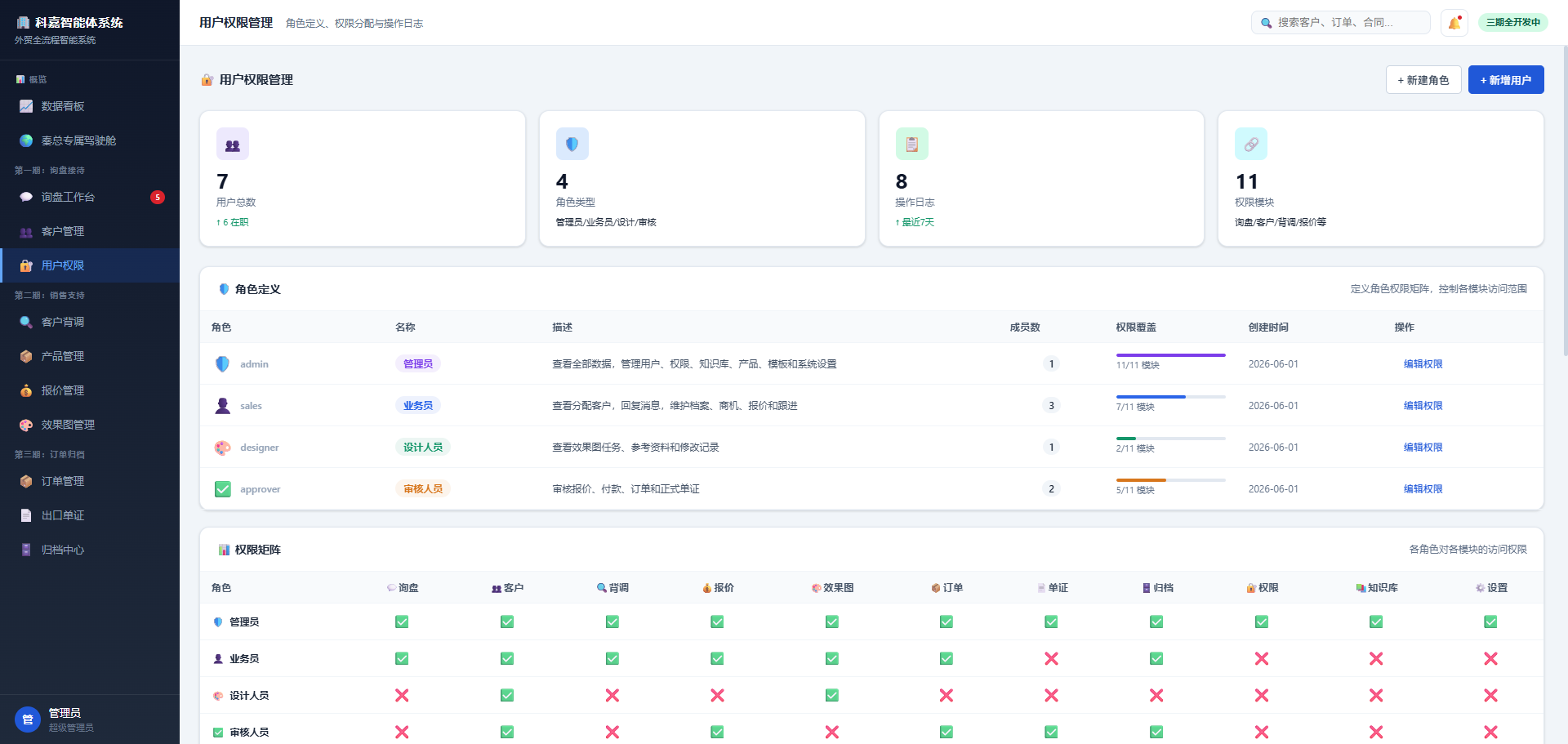Click the 产品管理 box icon
Image resolution: width=1568 pixels, height=744 pixels.
pos(26,356)
